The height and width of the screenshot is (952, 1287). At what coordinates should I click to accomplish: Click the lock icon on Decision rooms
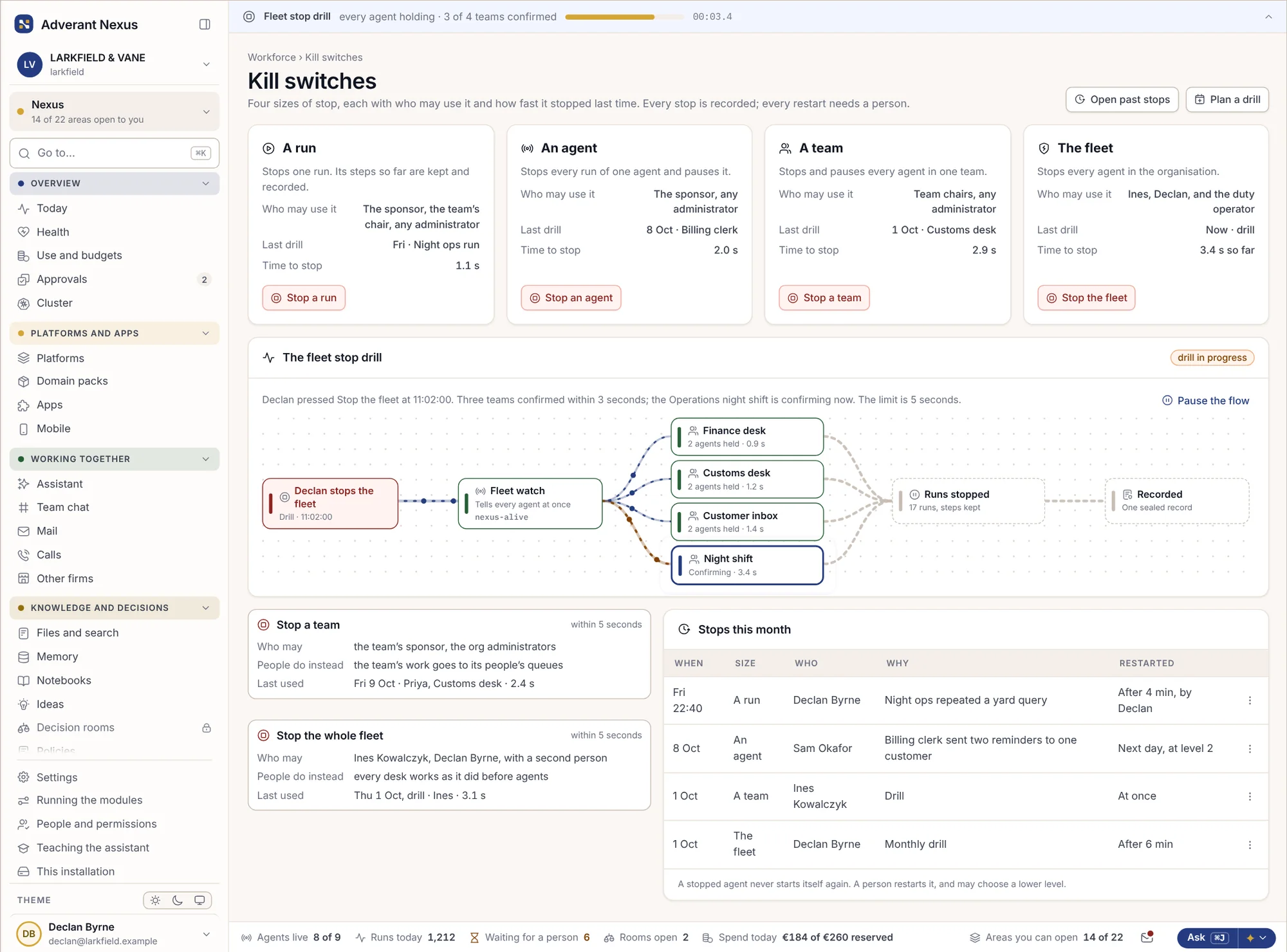coord(207,728)
